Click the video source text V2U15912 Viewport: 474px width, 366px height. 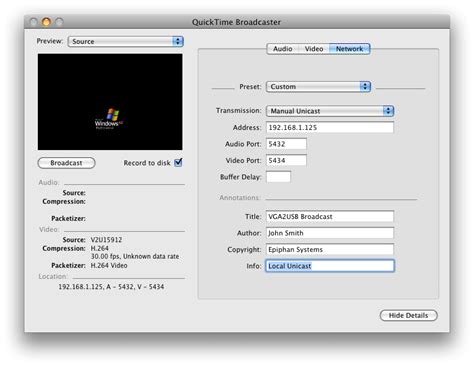106,240
